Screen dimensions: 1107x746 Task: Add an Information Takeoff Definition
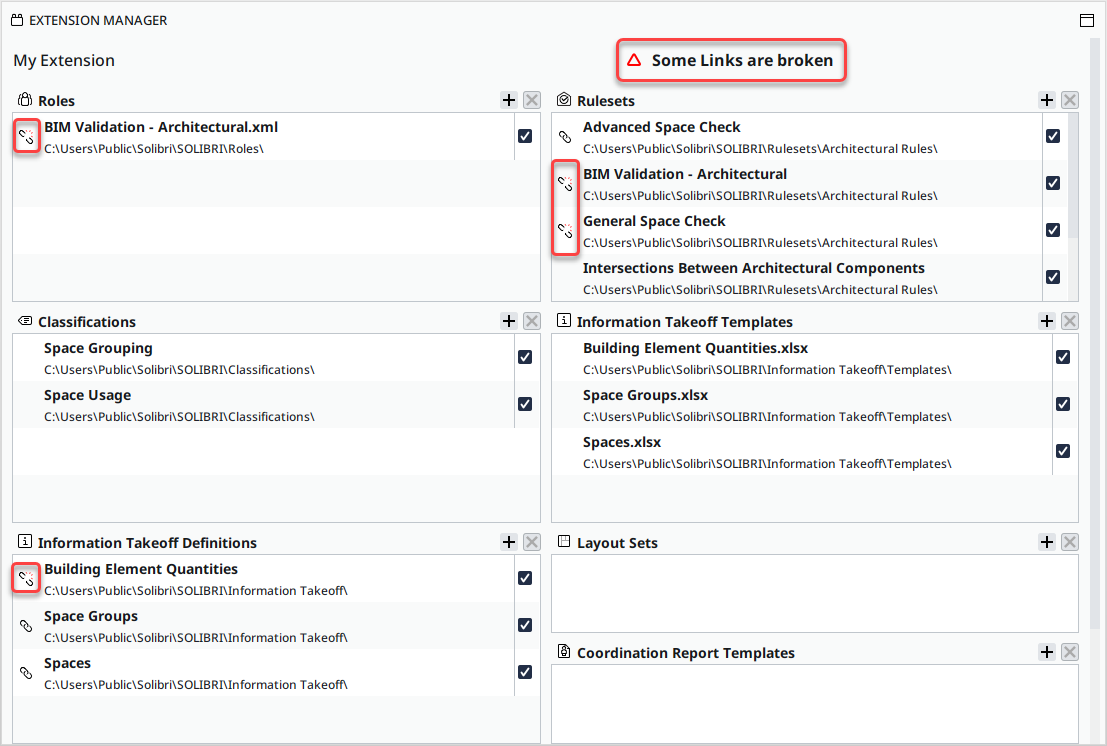tap(508, 542)
